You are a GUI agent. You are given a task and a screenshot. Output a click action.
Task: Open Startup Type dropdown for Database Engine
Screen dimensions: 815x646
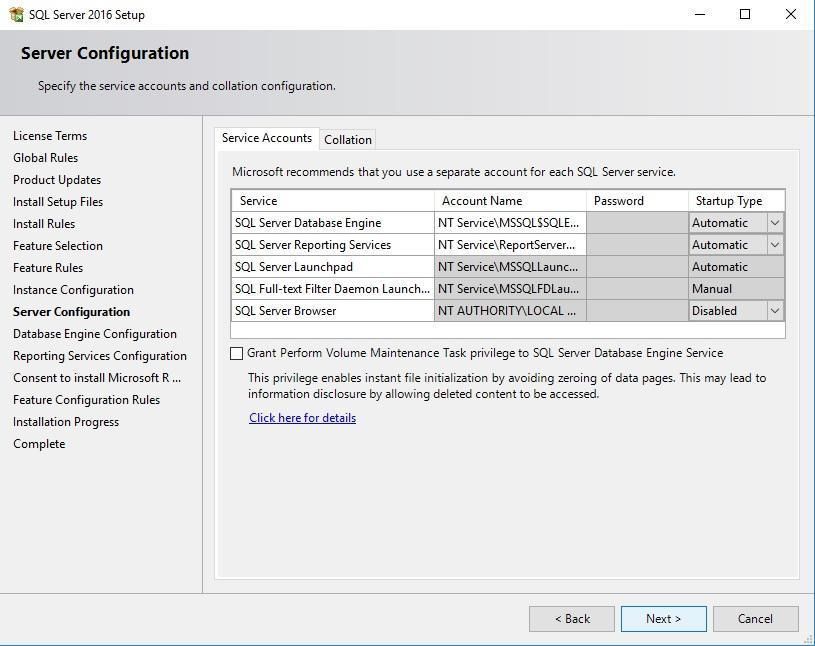coord(774,223)
